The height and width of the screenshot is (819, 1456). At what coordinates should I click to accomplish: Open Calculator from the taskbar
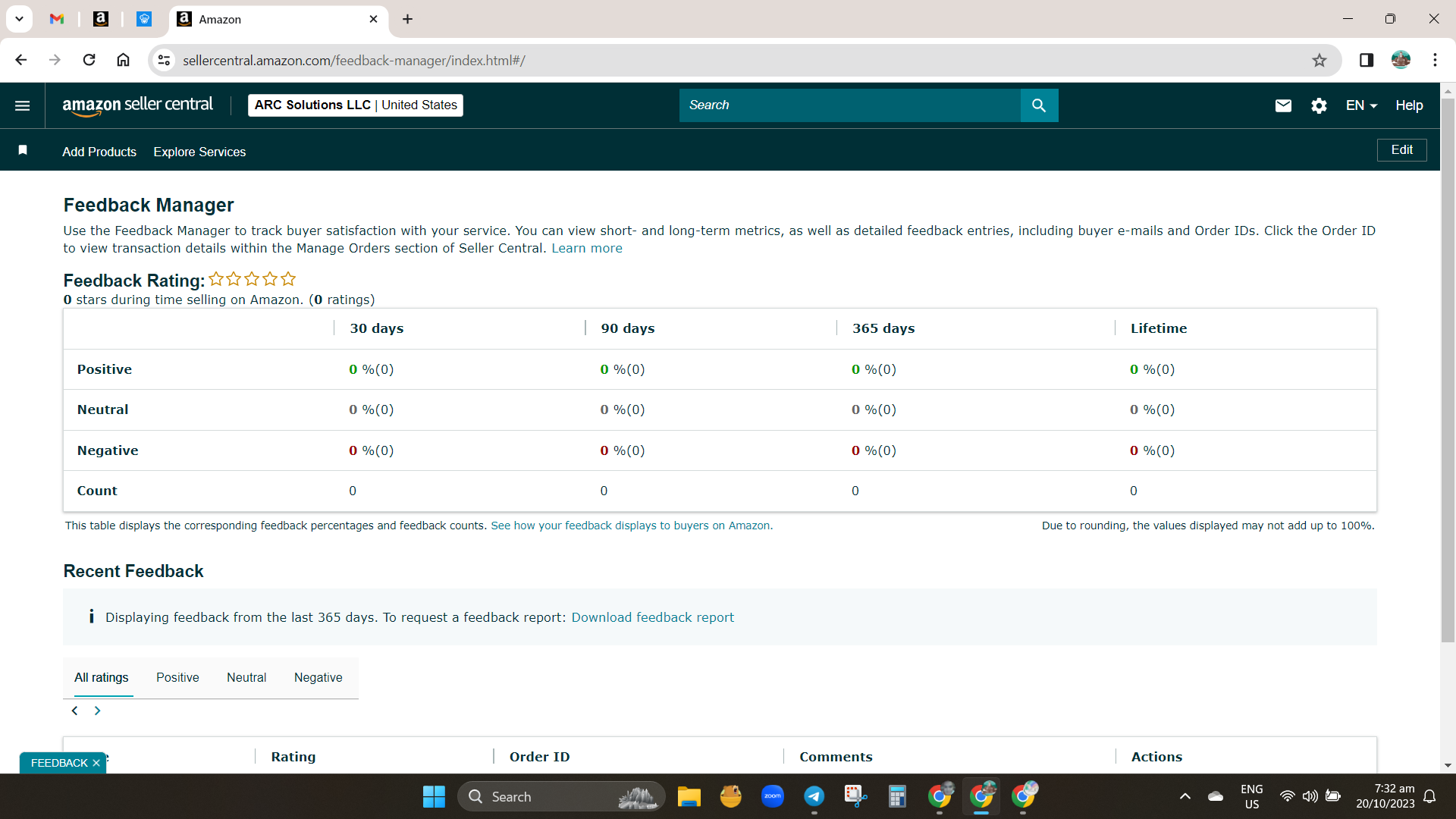[x=897, y=796]
